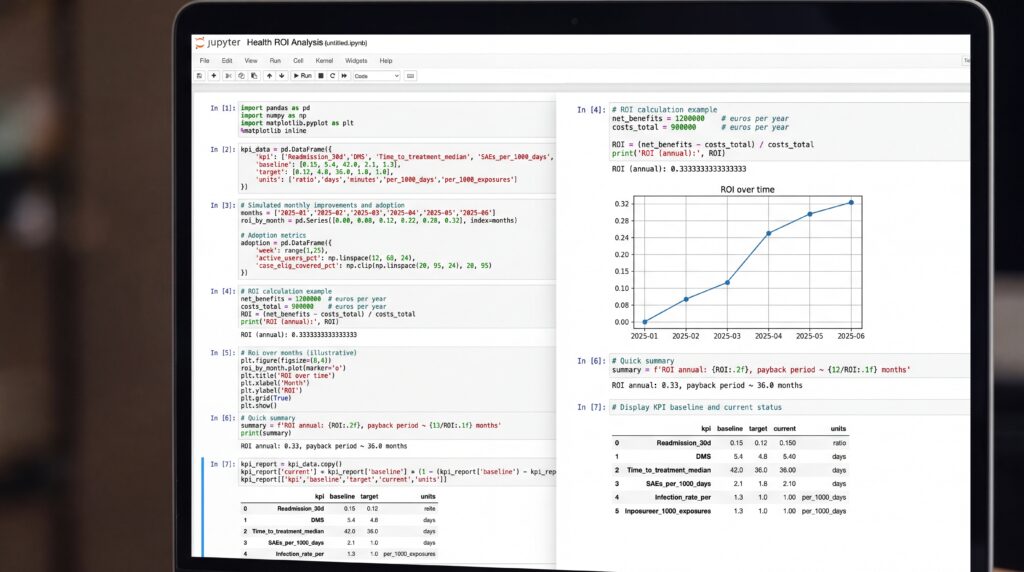Insert a new cell with the plus icon
This screenshot has height=572, width=1024.
(x=214, y=76)
